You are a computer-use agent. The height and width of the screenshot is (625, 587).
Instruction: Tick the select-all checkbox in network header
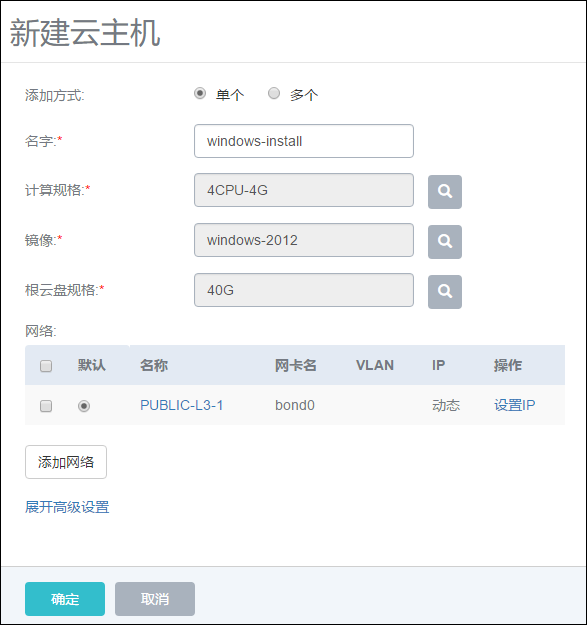click(46, 366)
